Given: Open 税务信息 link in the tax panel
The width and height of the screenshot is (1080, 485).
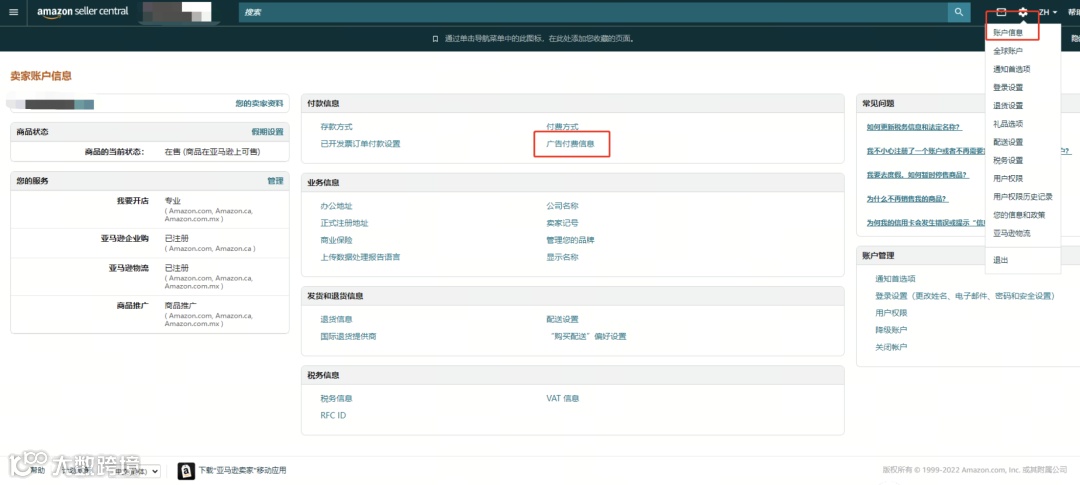Looking at the screenshot, I should [336, 398].
